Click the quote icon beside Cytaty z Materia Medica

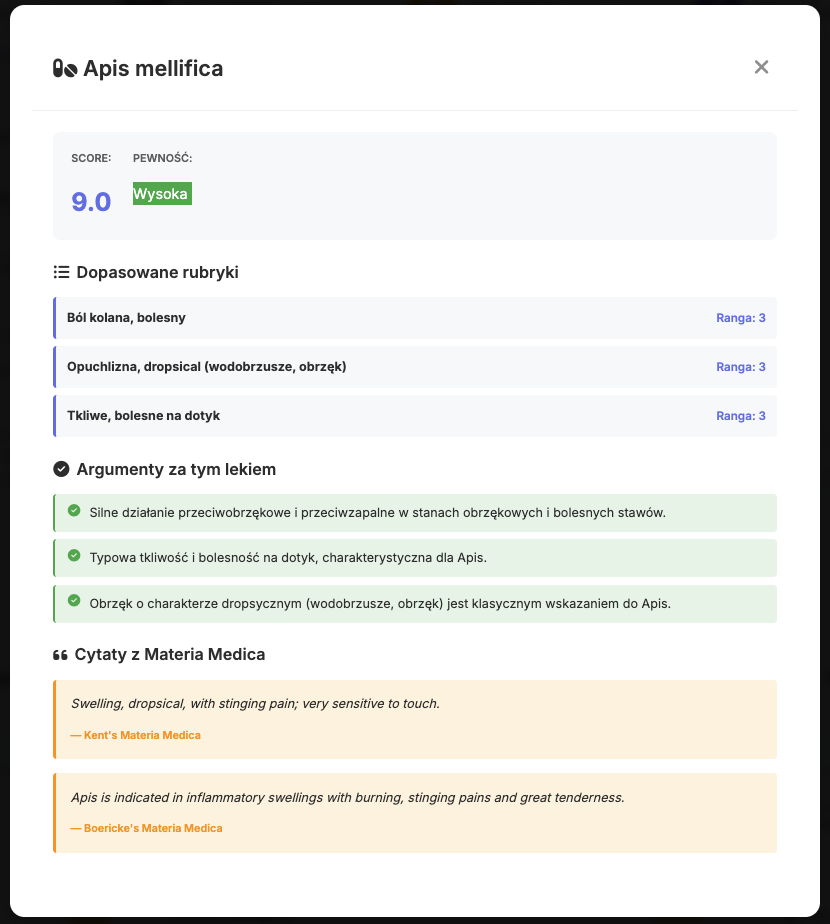coord(60,655)
